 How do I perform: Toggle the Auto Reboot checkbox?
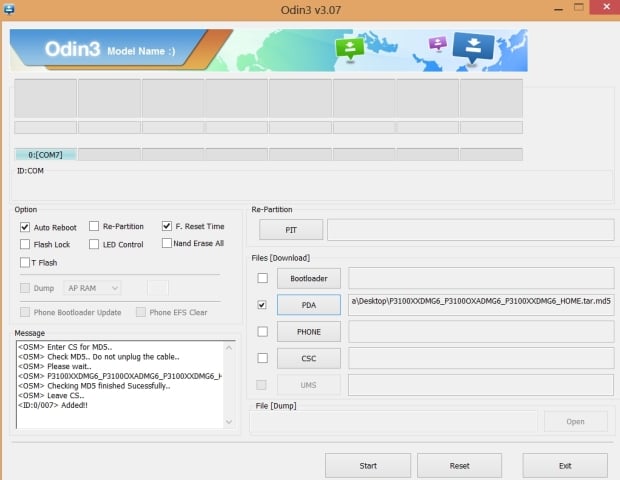click(x=25, y=227)
